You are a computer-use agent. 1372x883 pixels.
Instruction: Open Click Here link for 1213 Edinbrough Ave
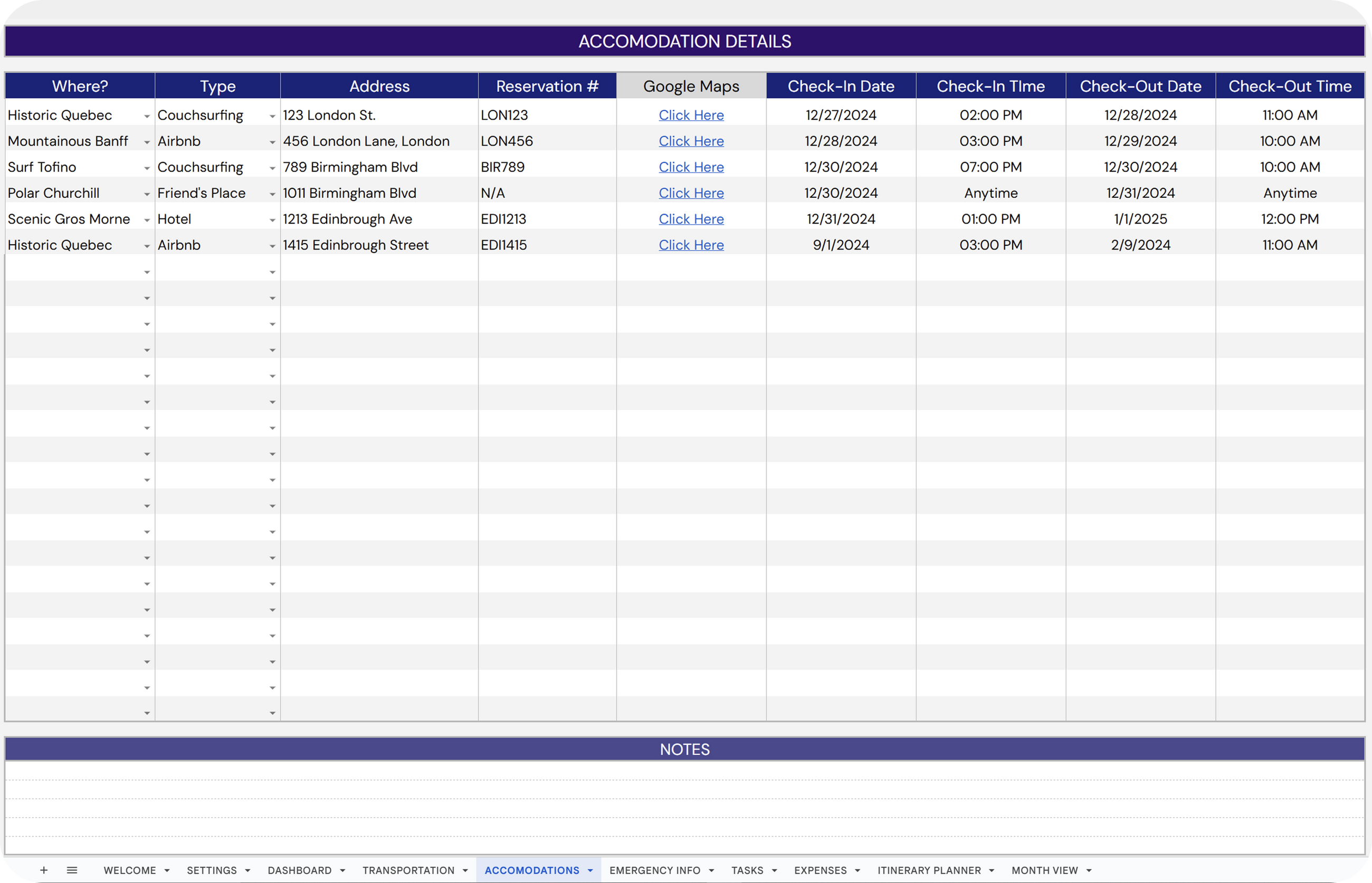pyautogui.click(x=691, y=219)
